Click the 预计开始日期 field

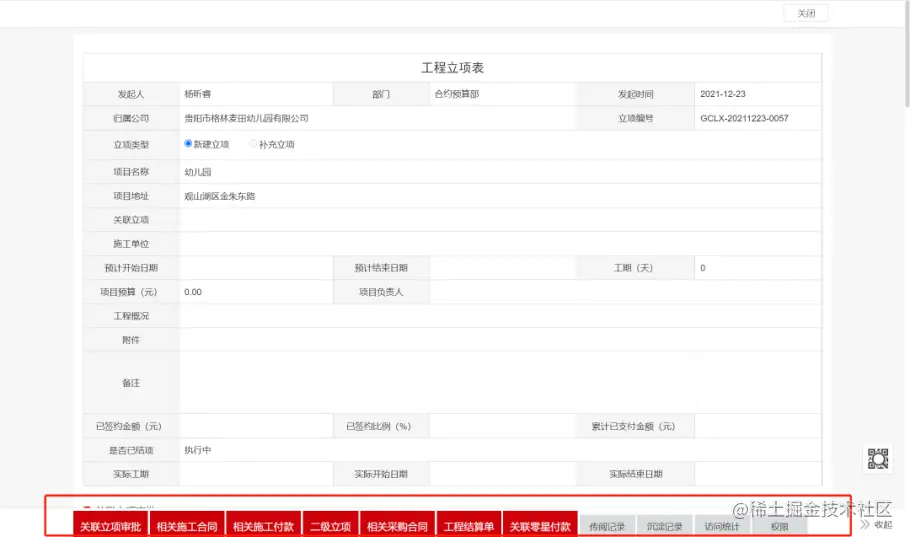coord(256,268)
